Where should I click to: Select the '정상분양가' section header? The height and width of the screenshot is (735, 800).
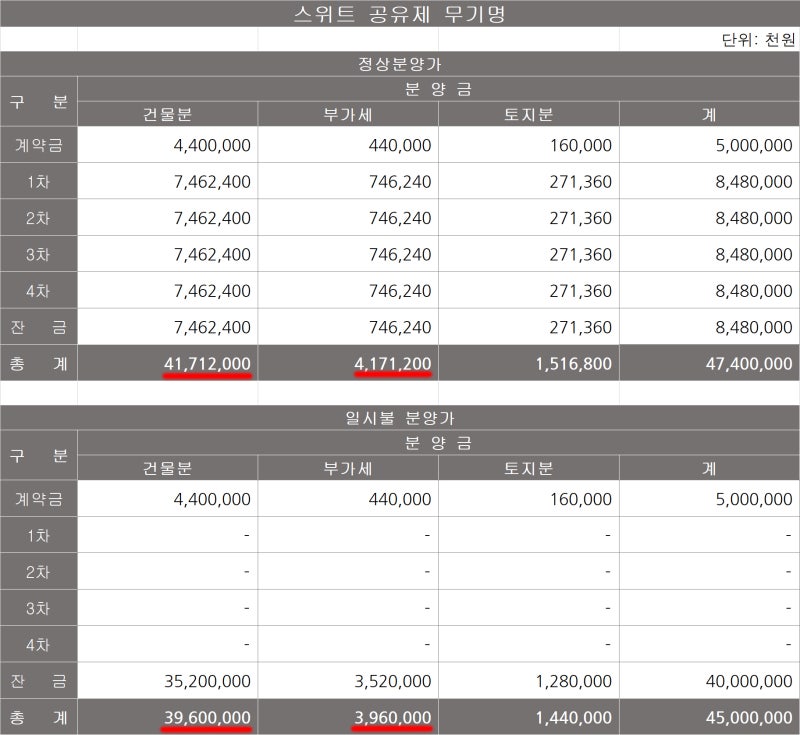[399, 64]
